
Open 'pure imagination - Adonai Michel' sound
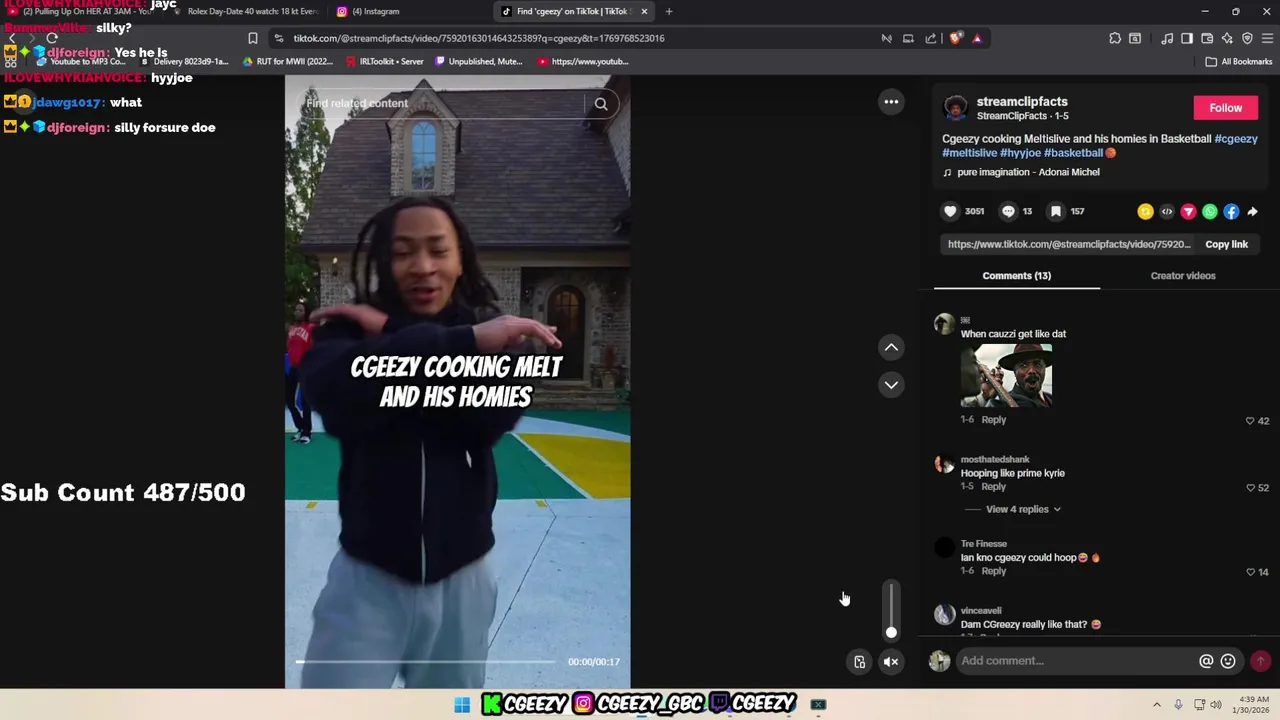click(x=1028, y=172)
